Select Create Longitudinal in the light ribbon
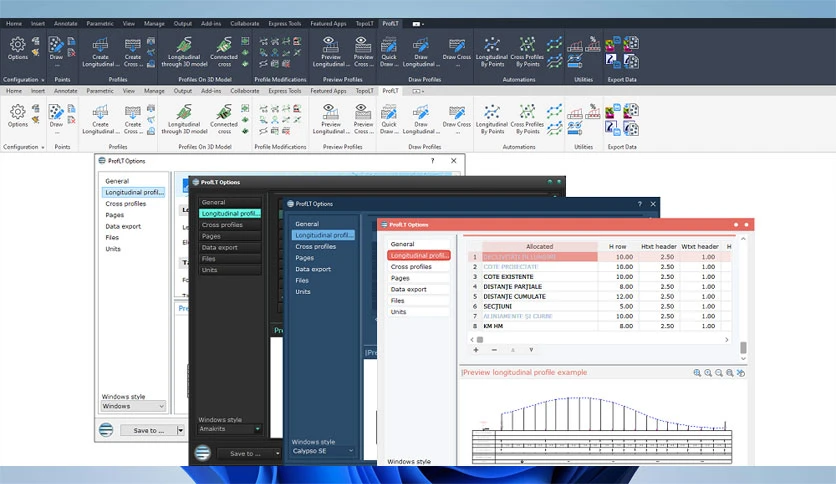The image size is (836, 484). 100,119
